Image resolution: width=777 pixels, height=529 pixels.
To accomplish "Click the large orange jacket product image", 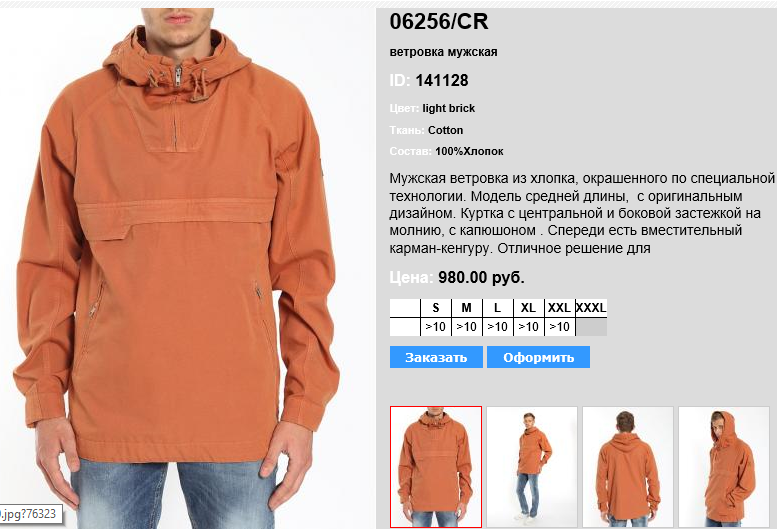I will [178, 267].
